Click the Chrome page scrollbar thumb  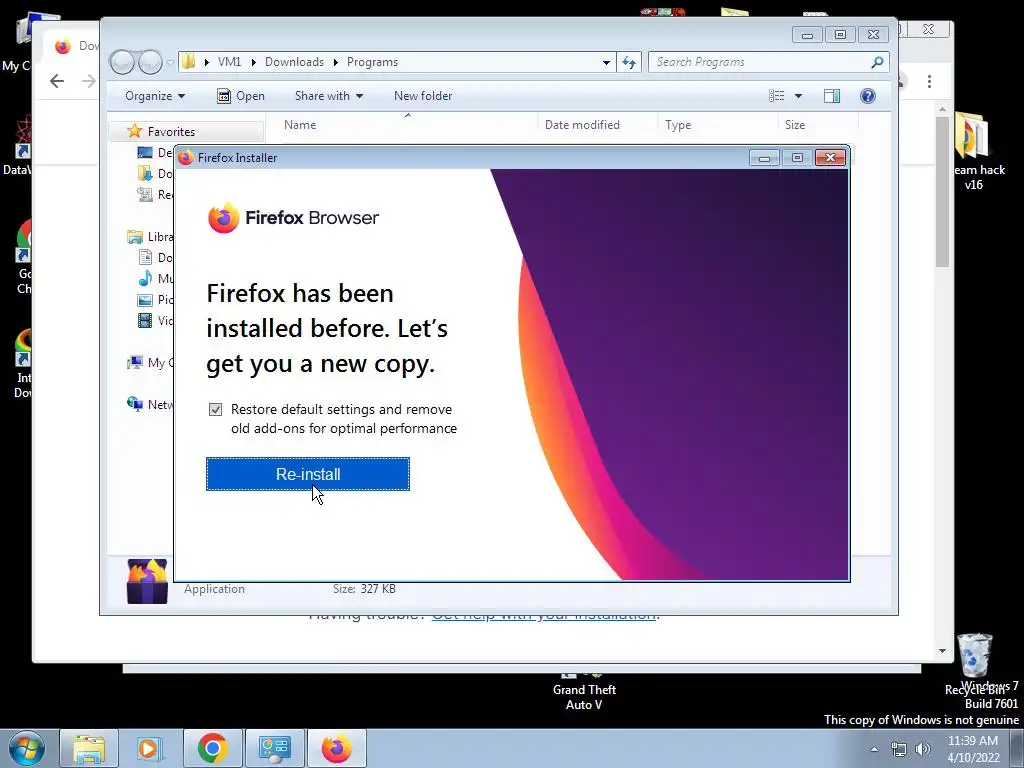pos(942,192)
